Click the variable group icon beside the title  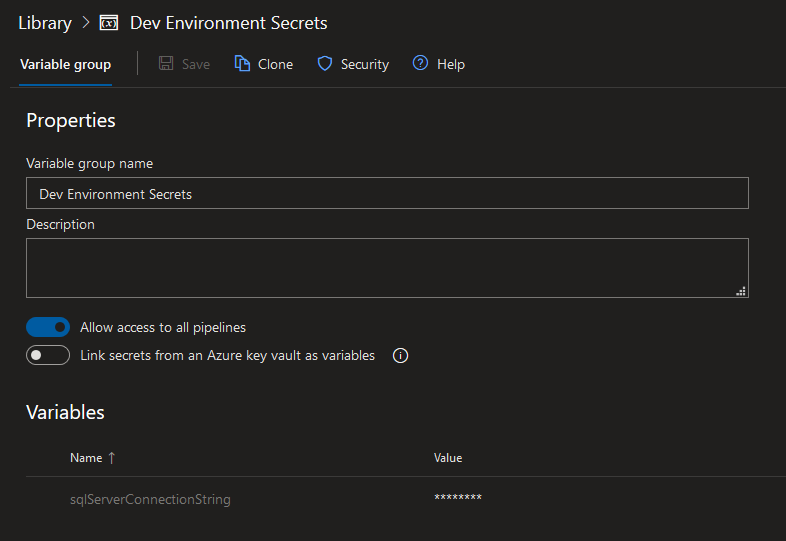(110, 22)
